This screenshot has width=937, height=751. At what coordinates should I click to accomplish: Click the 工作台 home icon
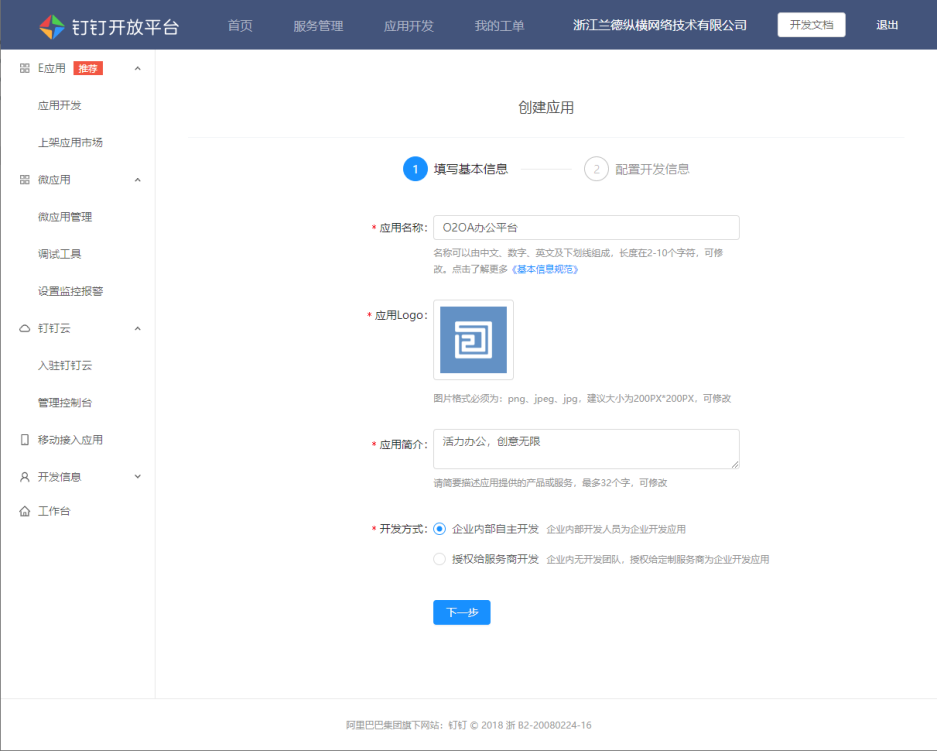25,512
